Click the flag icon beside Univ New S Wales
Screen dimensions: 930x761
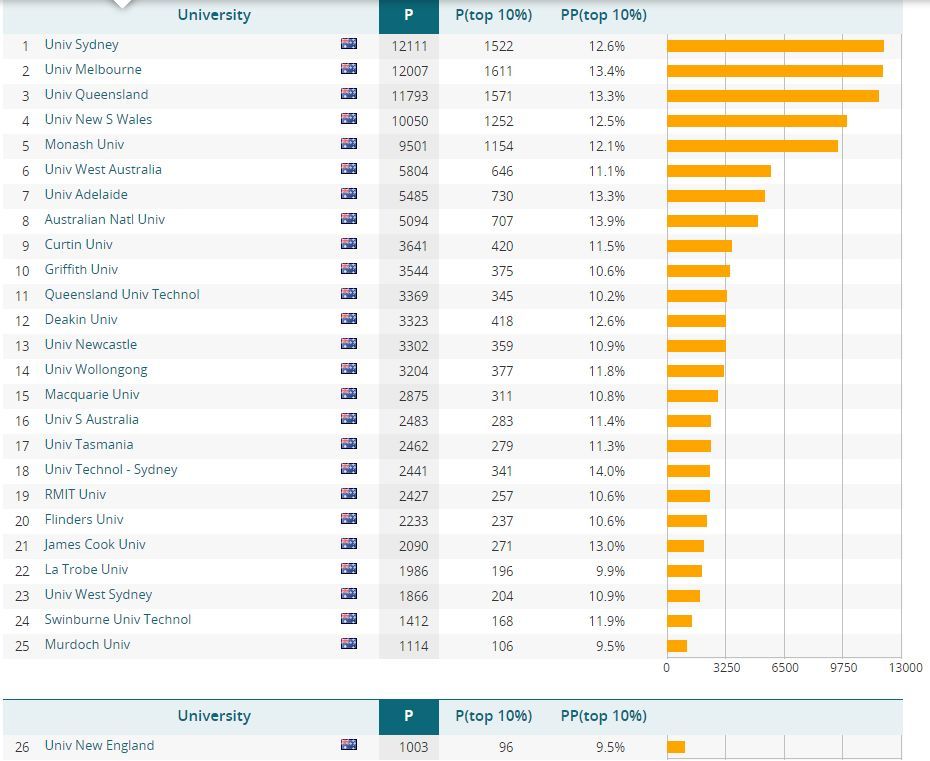349,118
